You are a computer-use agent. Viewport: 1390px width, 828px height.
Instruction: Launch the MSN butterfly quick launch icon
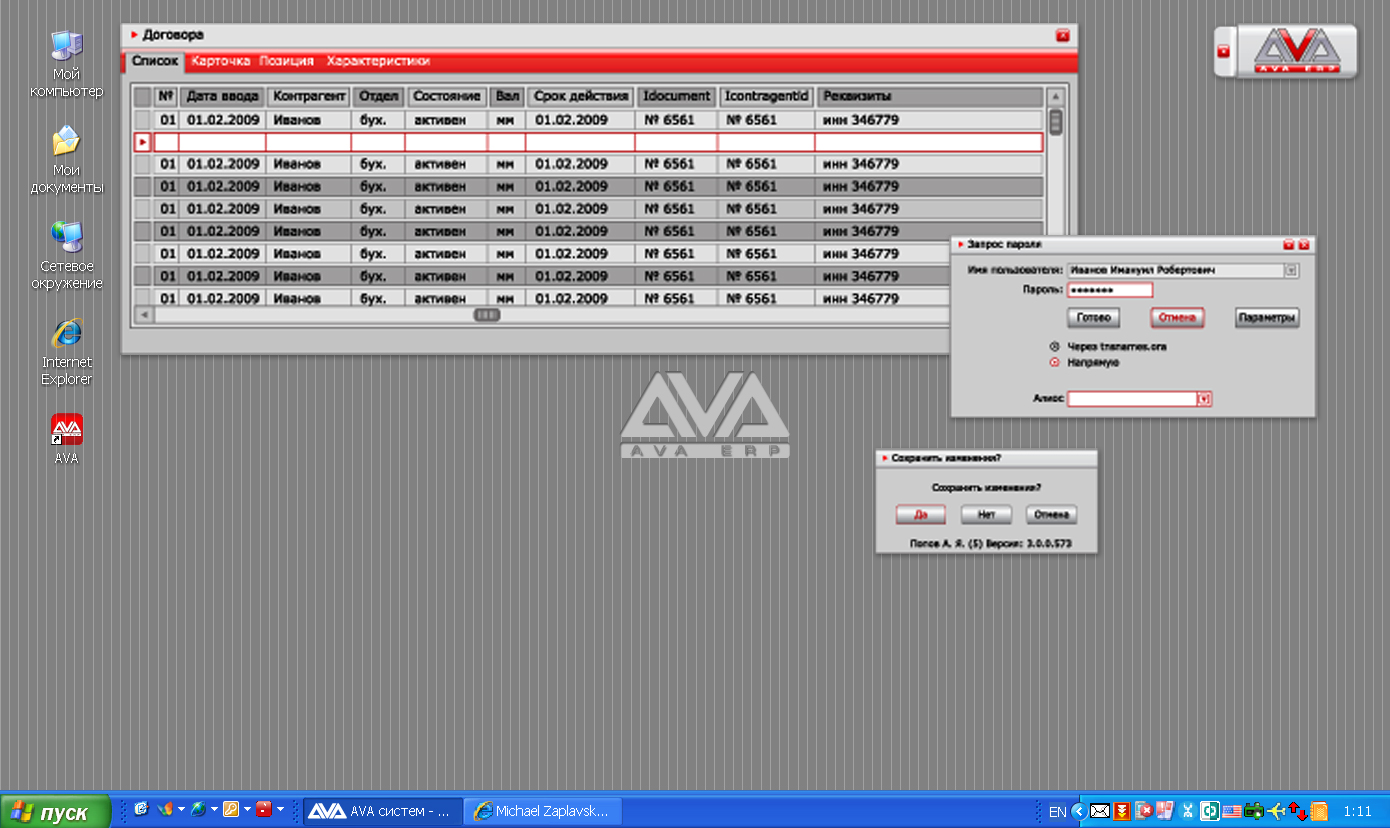pos(165,810)
